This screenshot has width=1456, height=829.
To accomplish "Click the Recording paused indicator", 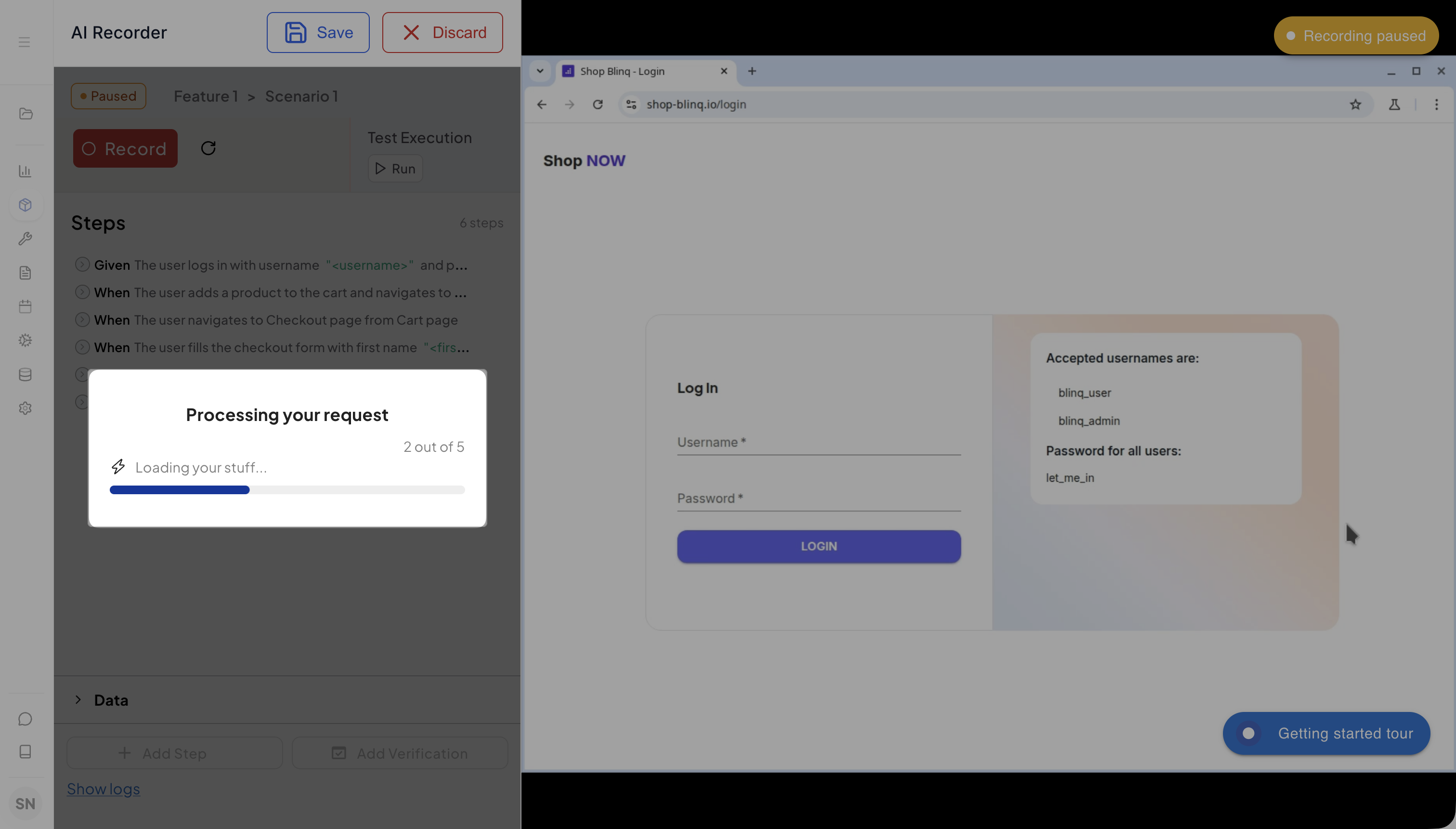I will (x=1356, y=36).
